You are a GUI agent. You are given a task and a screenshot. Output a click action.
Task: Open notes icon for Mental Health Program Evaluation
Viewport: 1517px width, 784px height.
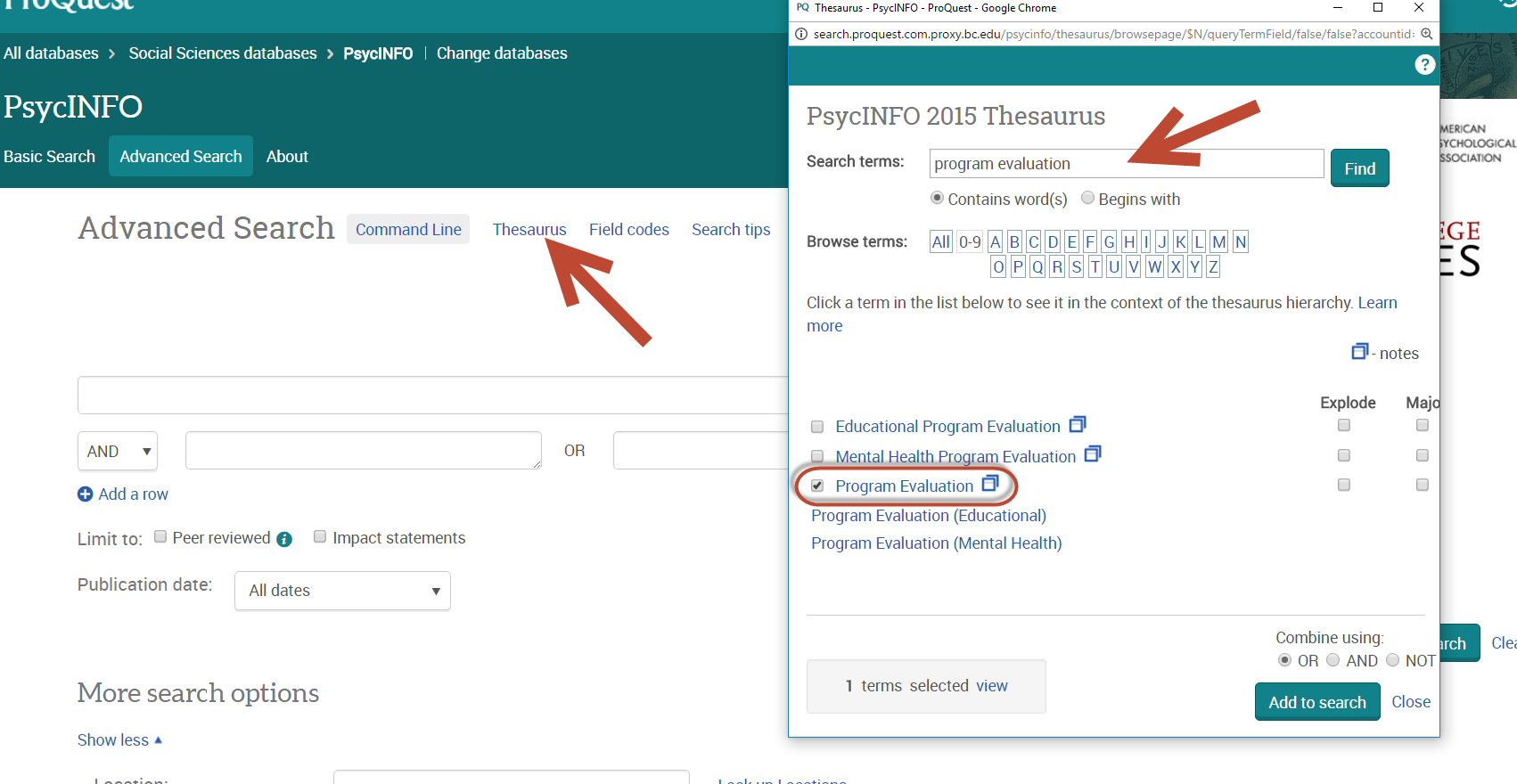pos(1093,454)
